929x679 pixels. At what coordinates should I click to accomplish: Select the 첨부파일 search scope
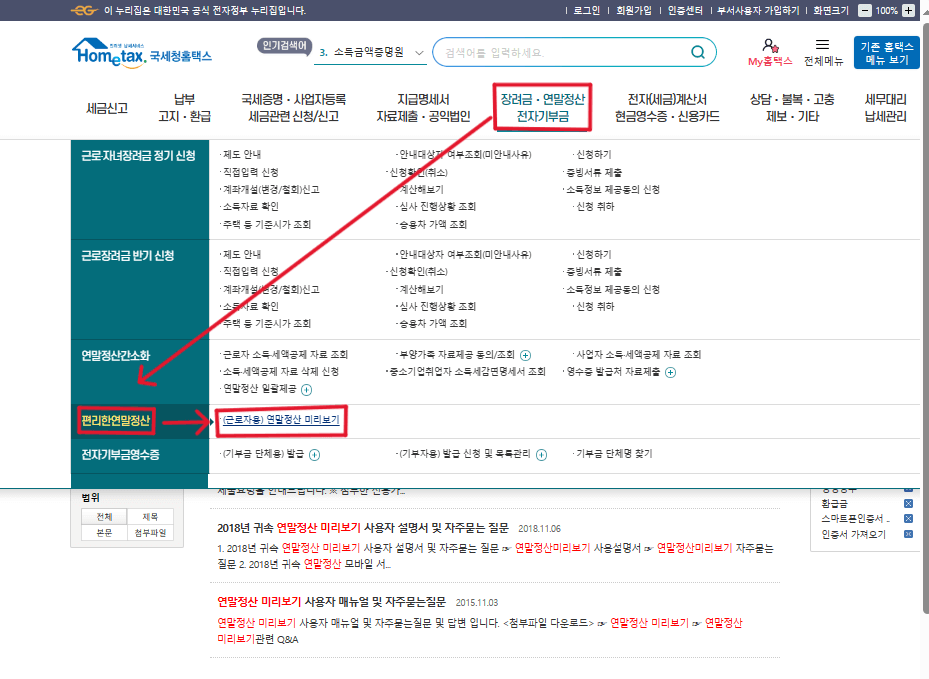[151, 533]
